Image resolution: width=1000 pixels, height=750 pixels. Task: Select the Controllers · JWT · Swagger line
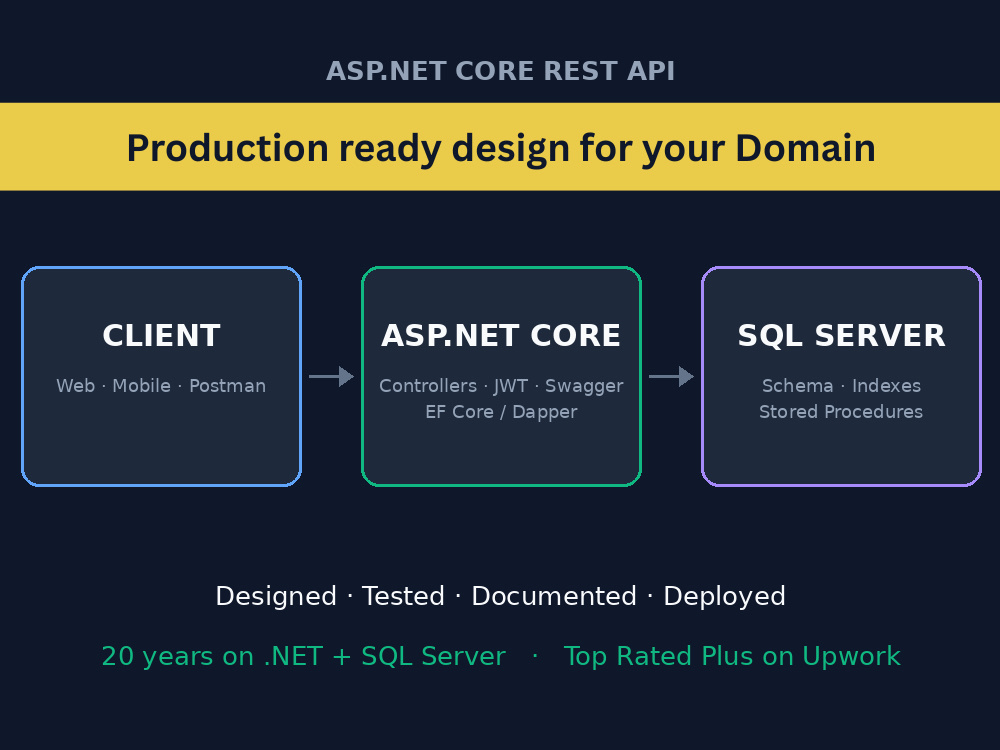(x=501, y=386)
